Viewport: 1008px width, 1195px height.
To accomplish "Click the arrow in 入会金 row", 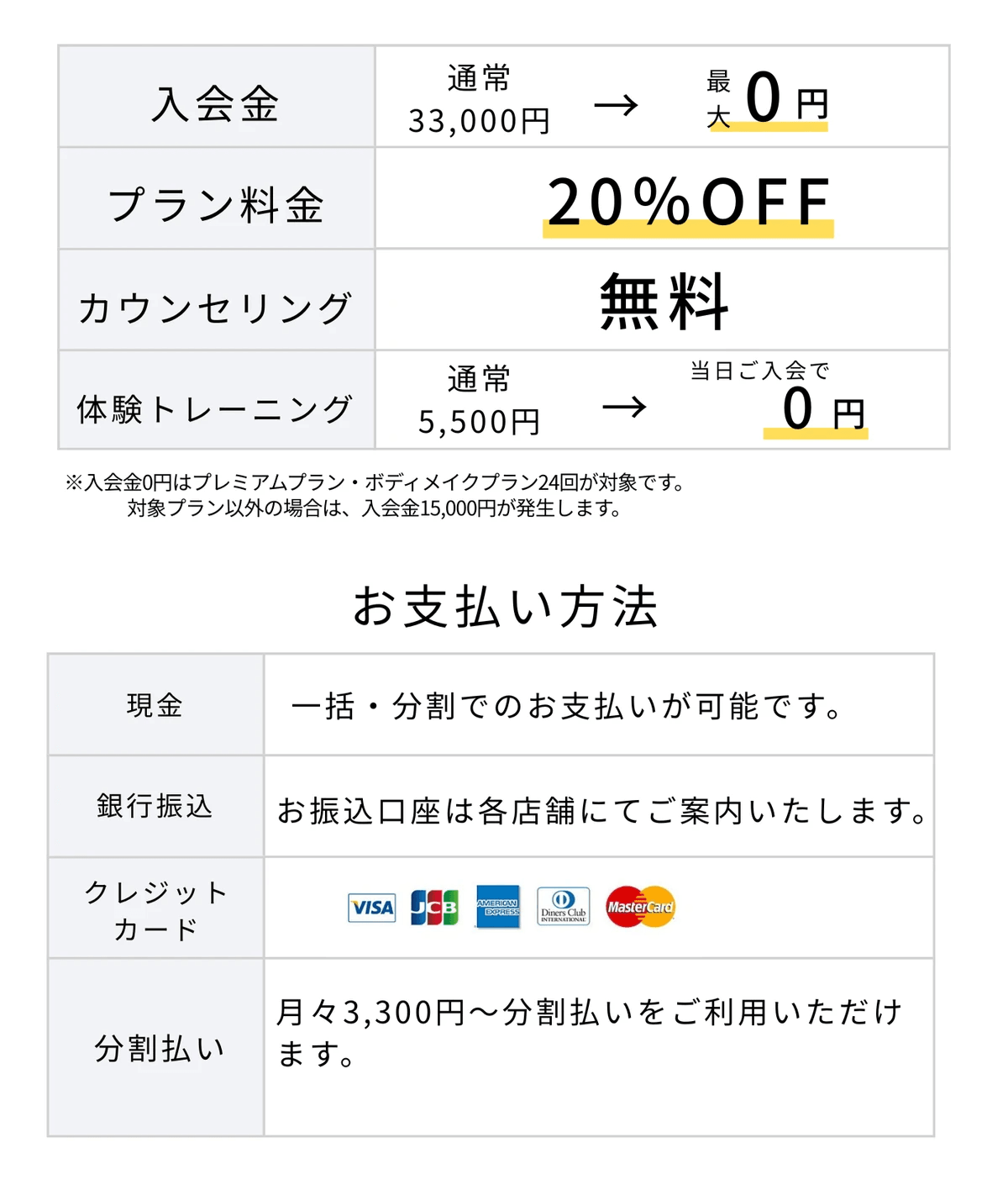I will (x=616, y=105).
